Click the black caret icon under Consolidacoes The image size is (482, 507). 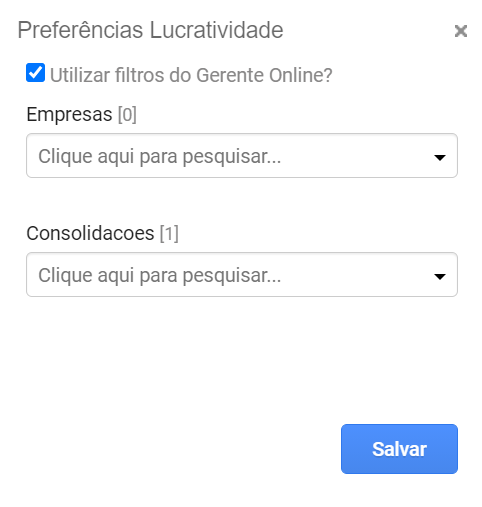(440, 276)
